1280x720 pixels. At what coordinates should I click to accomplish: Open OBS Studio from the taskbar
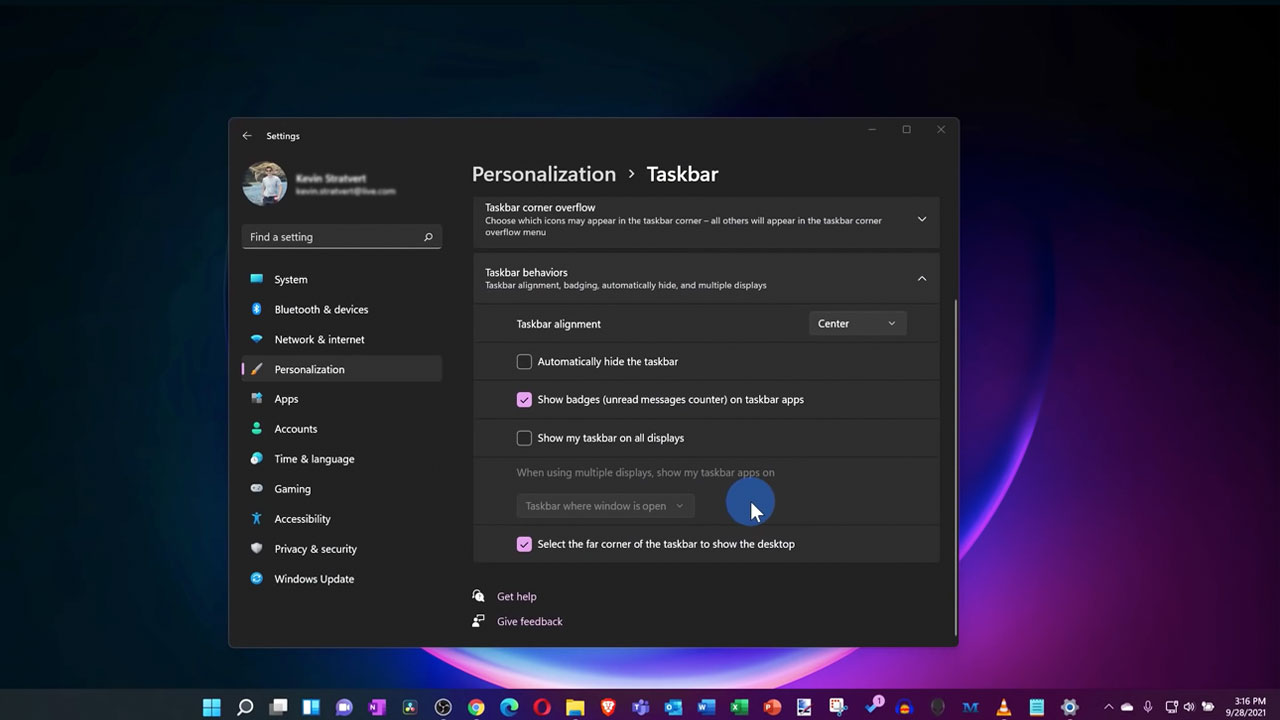442,707
